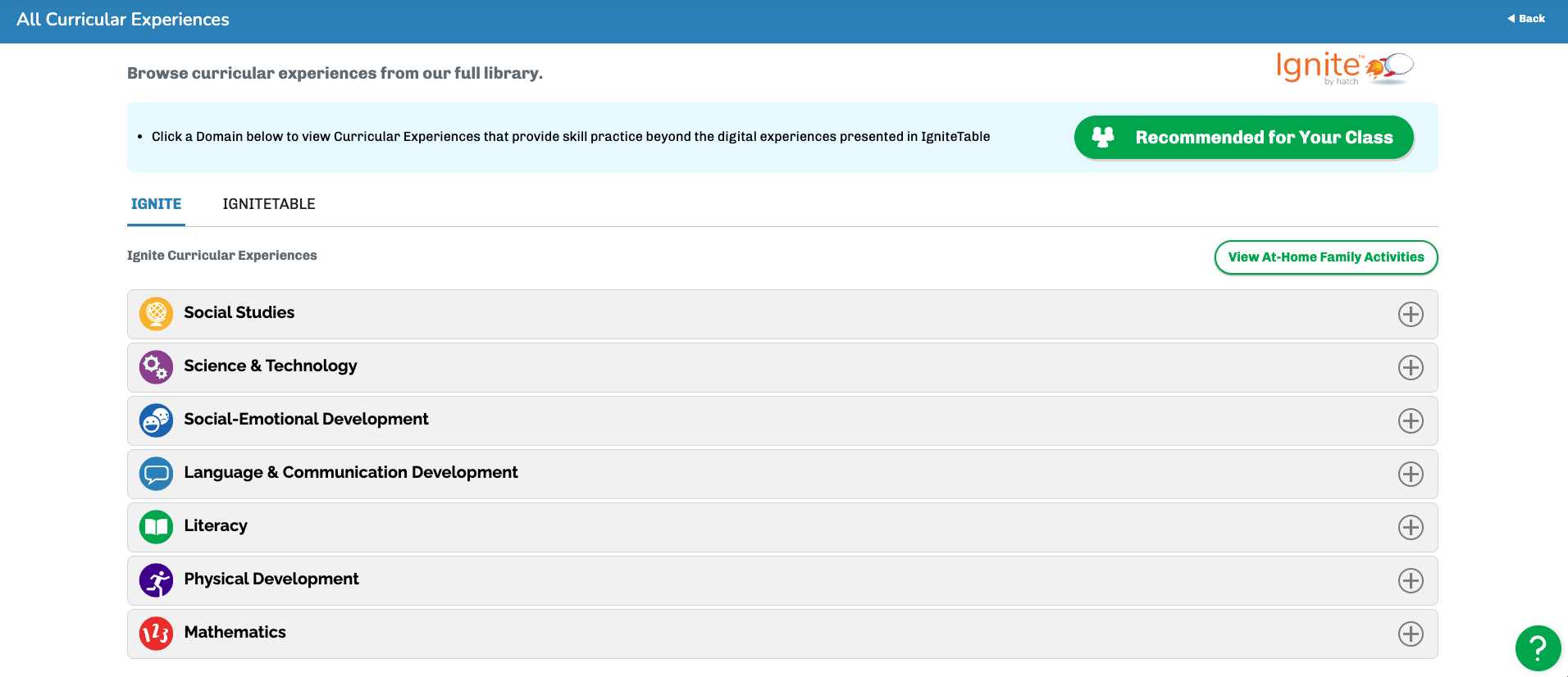Screen dimensions: 1568x677
Task: Click the Ignite by hatch logo
Action: 1345,67
